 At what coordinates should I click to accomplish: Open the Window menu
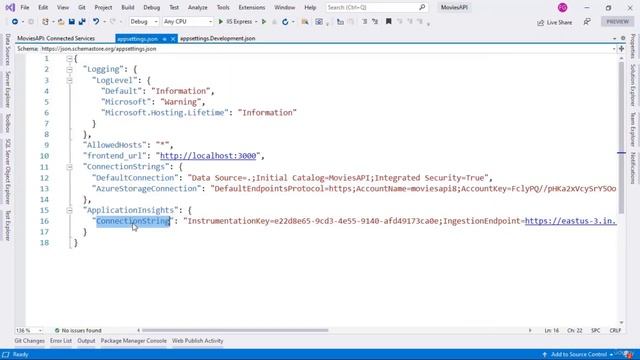284,7
